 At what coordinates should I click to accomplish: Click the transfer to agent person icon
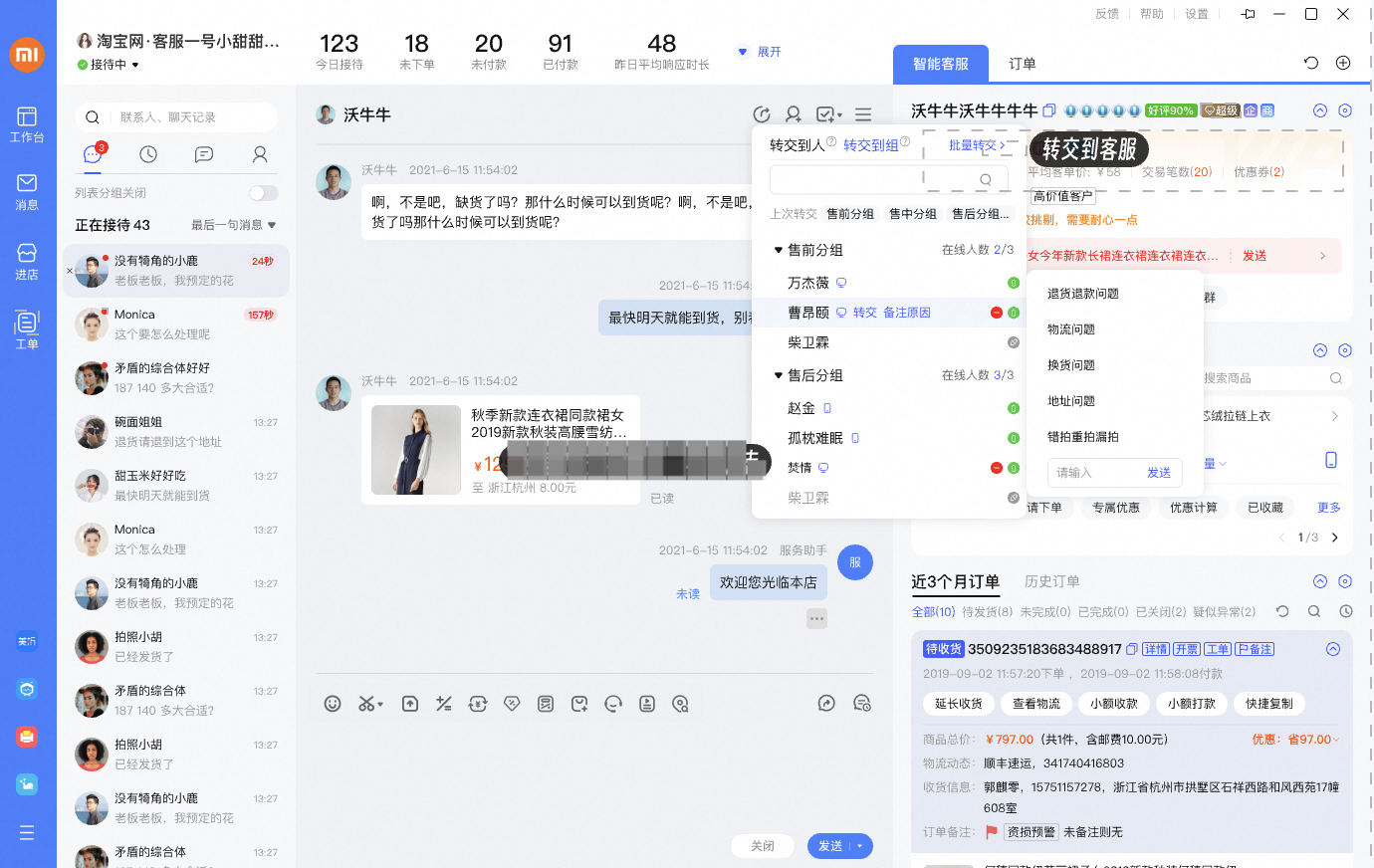[794, 114]
